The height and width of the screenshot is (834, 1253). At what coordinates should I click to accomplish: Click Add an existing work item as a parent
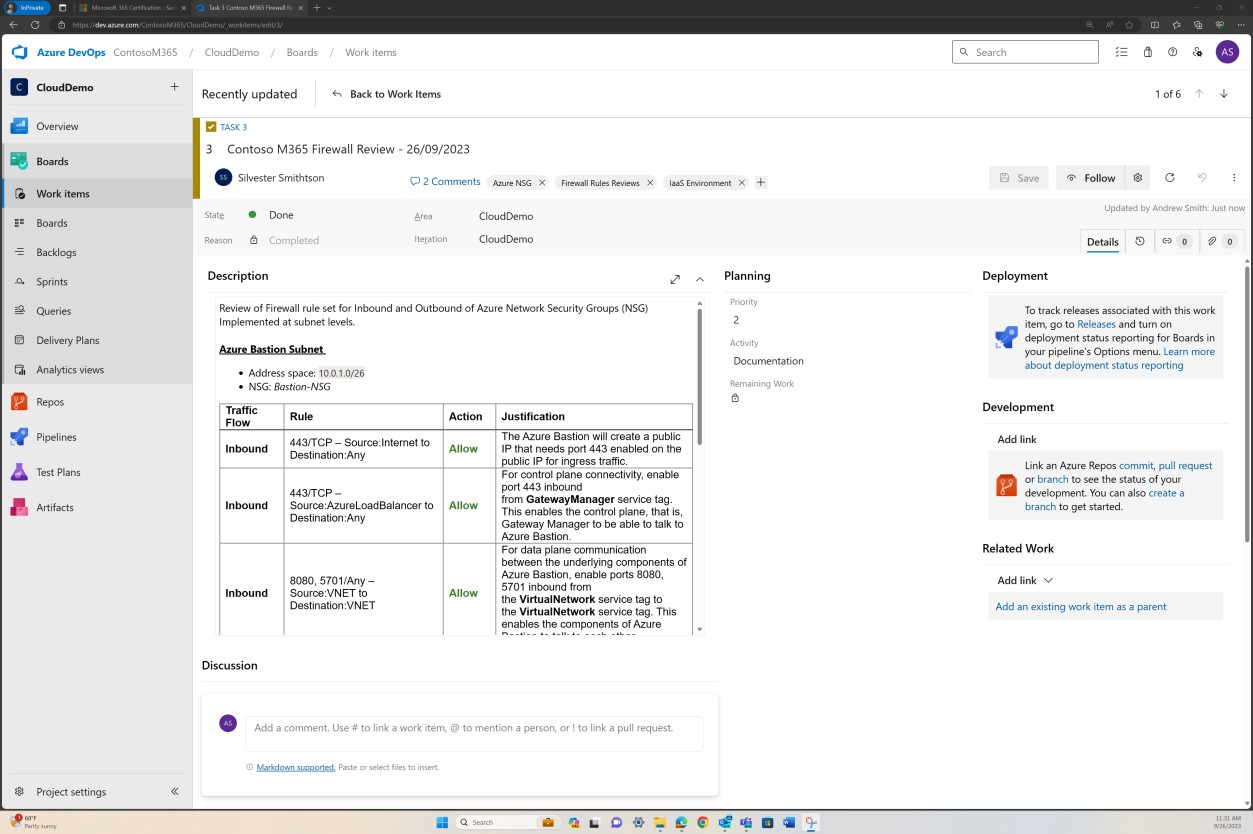tap(1080, 606)
